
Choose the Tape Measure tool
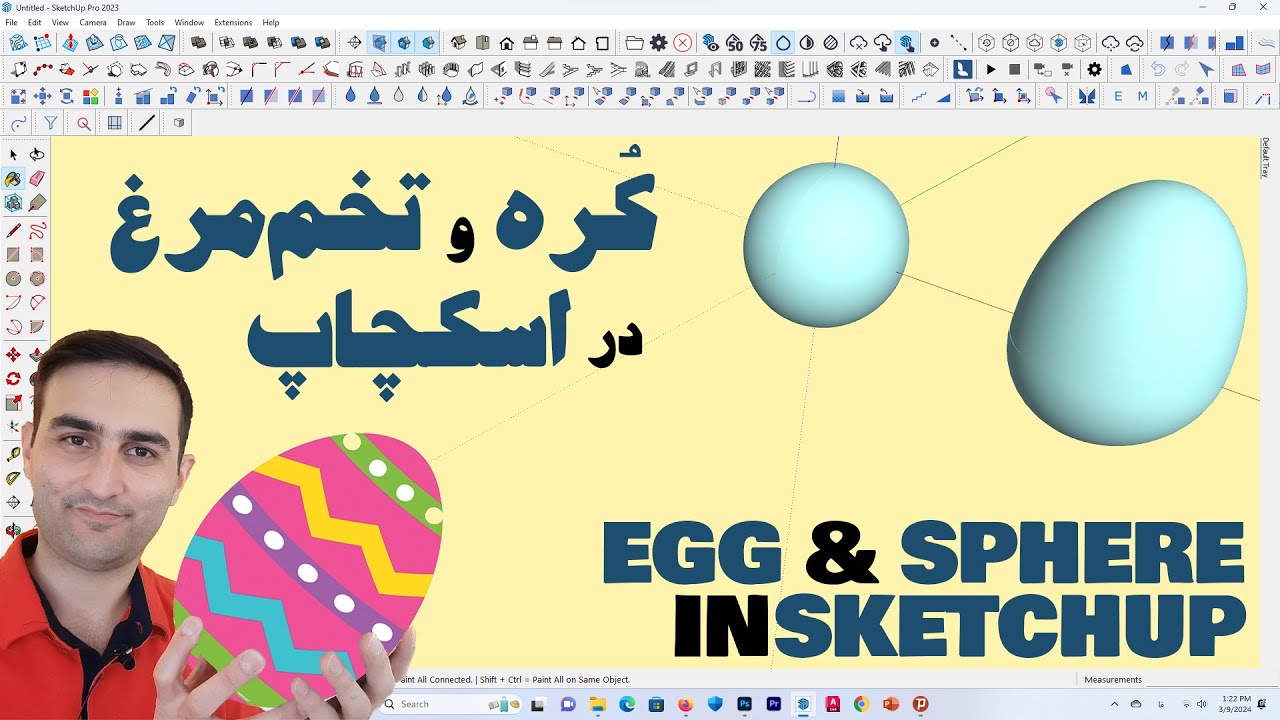click(13, 455)
